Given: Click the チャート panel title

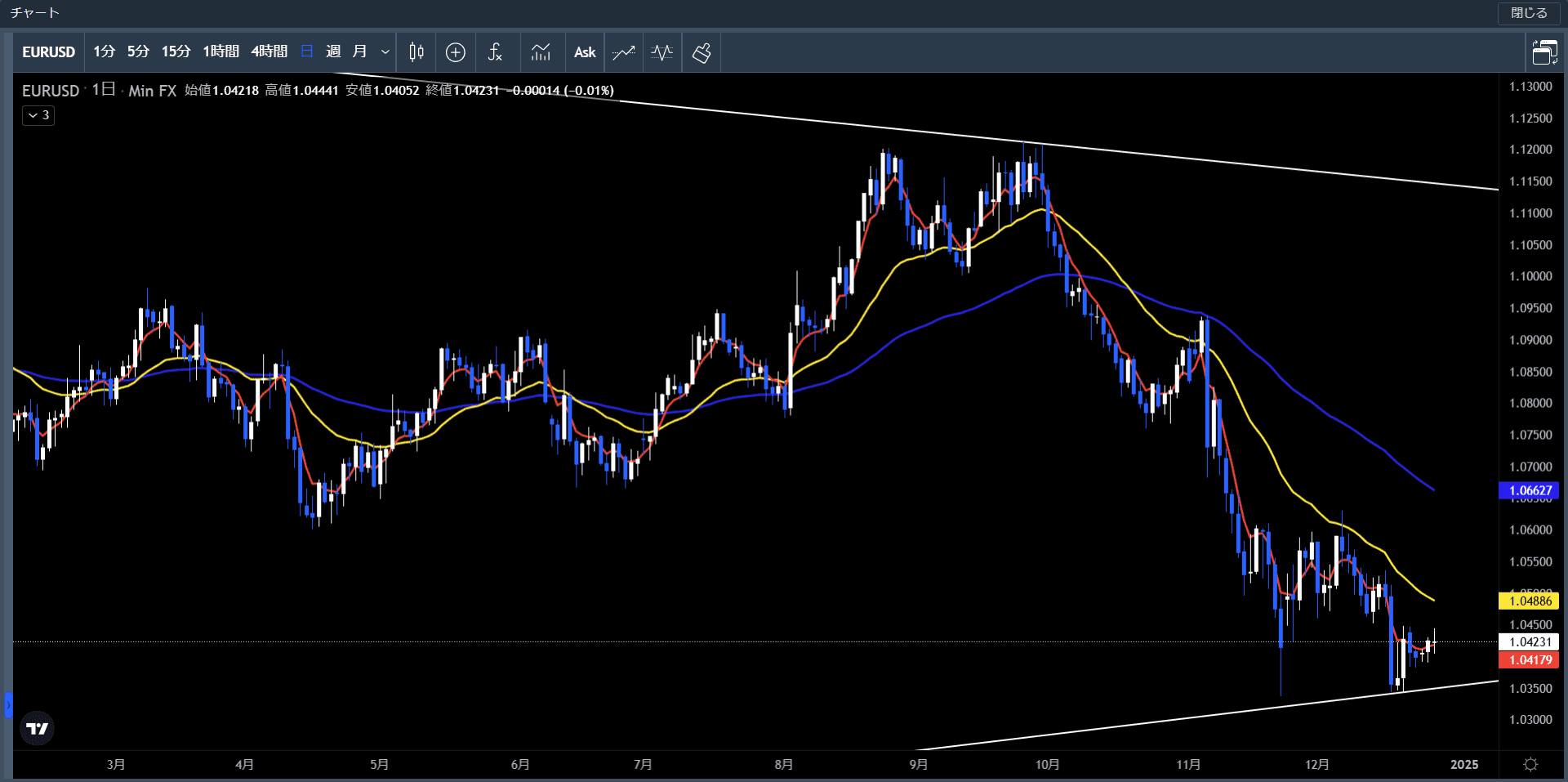Looking at the screenshot, I should coord(35,13).
